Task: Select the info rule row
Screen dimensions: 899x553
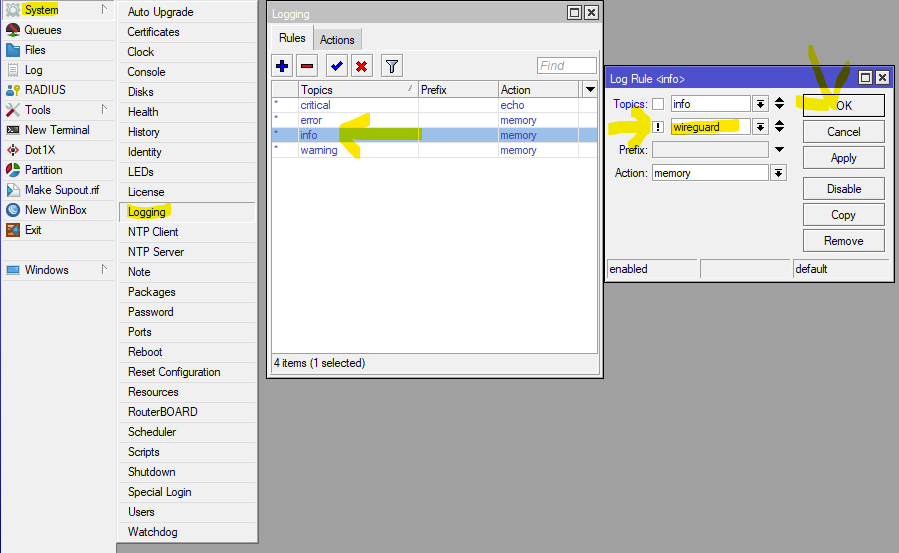Action: click(x=434, y=135)
